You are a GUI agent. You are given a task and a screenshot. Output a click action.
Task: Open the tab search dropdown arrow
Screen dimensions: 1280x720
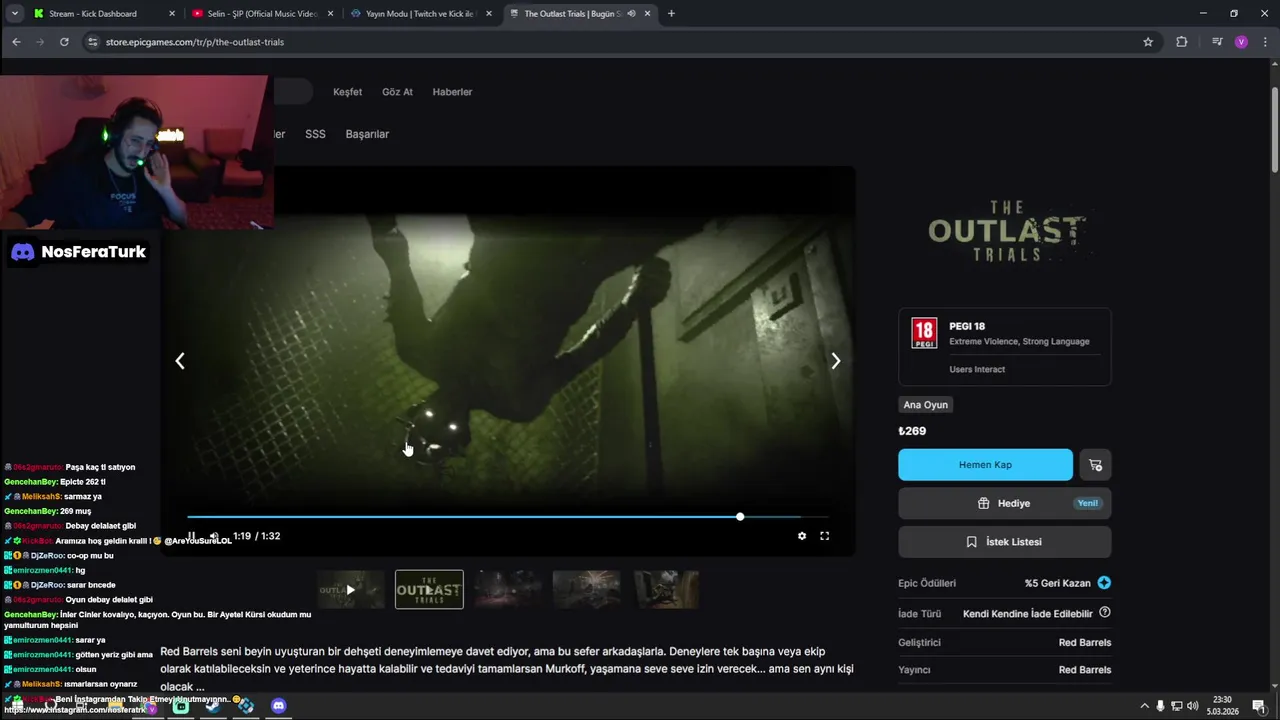pos(14,14)
